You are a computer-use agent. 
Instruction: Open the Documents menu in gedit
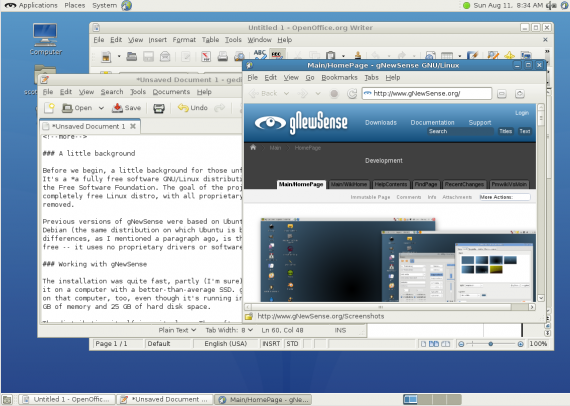(x=171, y=92)
